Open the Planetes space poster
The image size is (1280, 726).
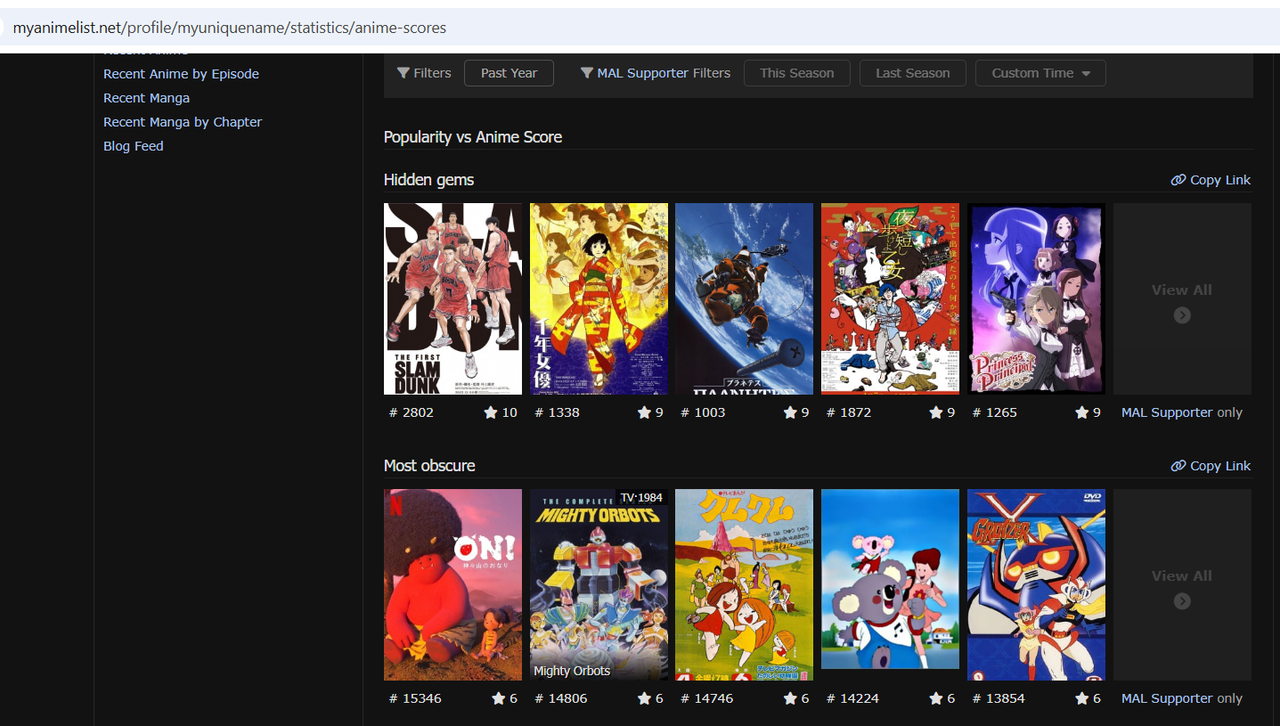pos(744,299)
